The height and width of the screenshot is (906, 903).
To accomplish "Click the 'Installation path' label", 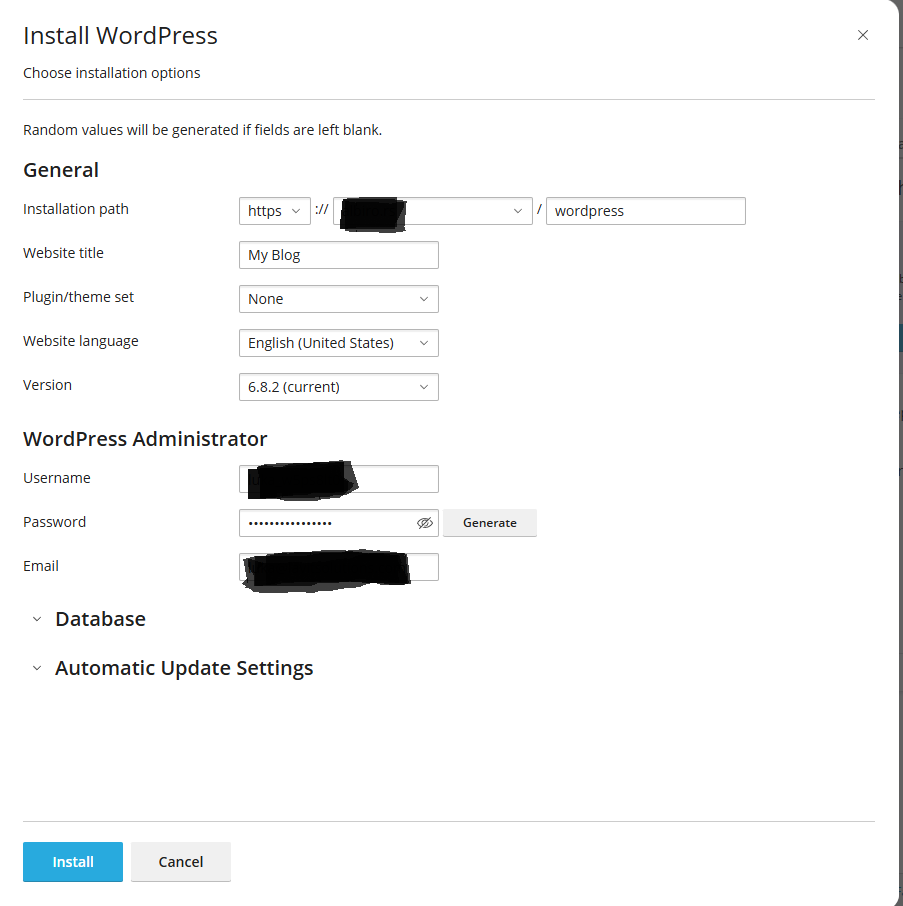I will 76,209.
